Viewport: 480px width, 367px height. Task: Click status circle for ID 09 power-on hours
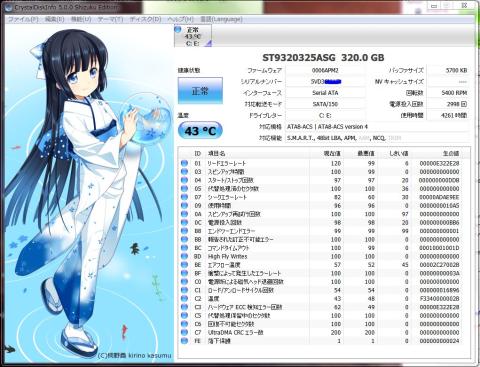coord(184,206)
